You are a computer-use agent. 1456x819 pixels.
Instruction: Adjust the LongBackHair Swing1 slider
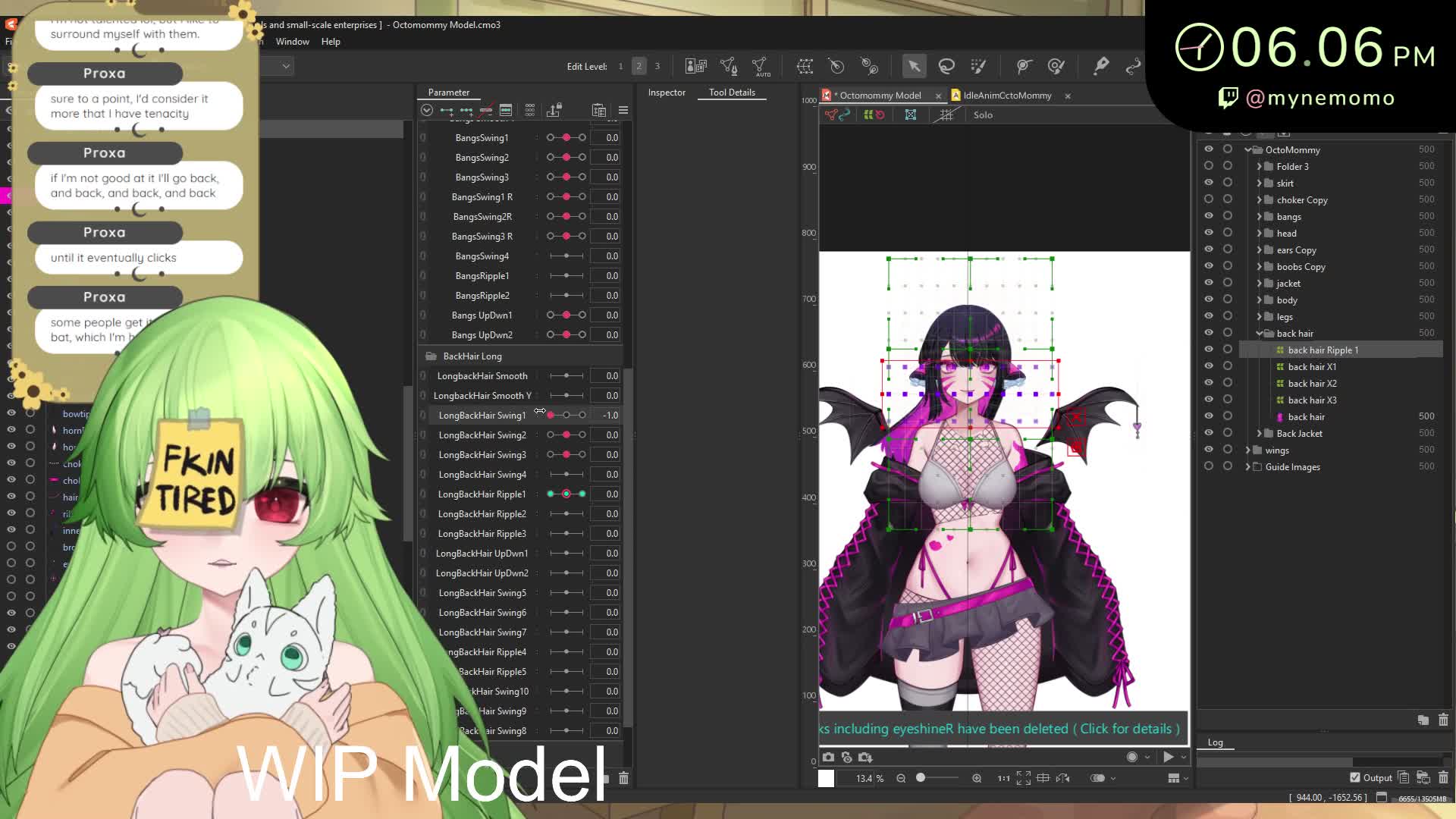[566, 416]
